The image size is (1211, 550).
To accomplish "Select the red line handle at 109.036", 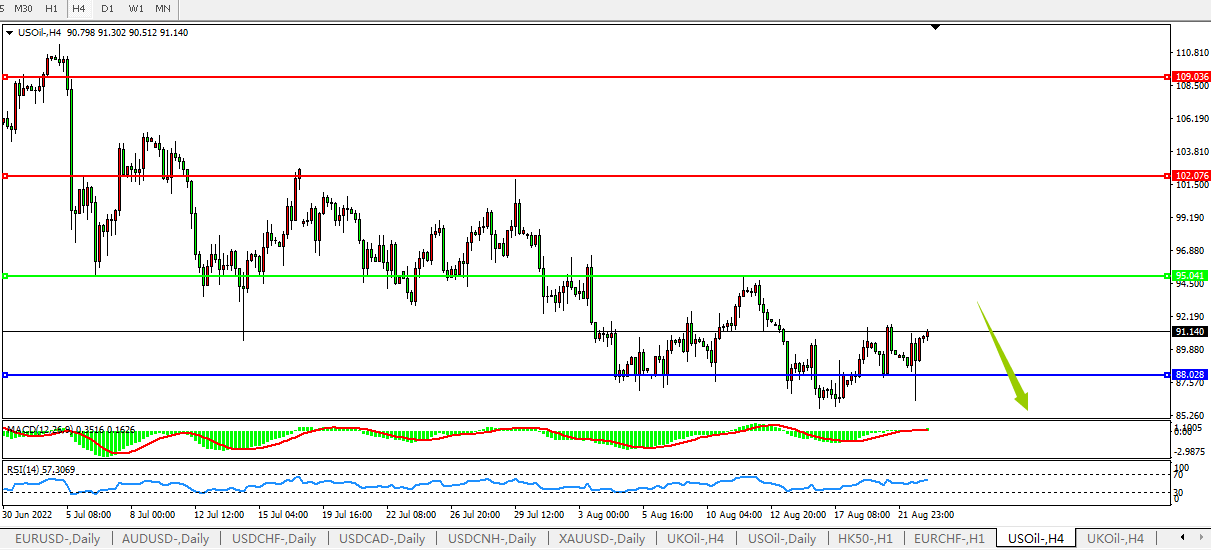I will pyautogui.click(x=6, y=77).
